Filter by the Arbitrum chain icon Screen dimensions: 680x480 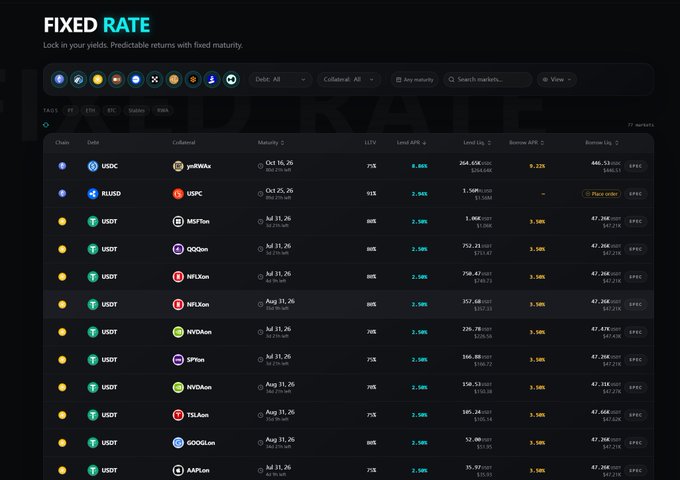[x=78, y=79]
